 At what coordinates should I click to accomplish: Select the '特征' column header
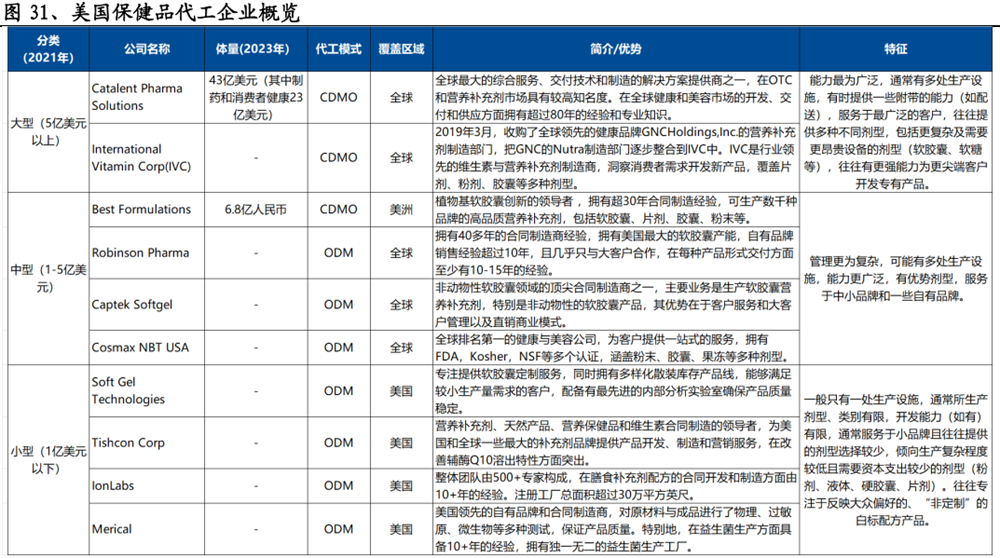point(895,49)
